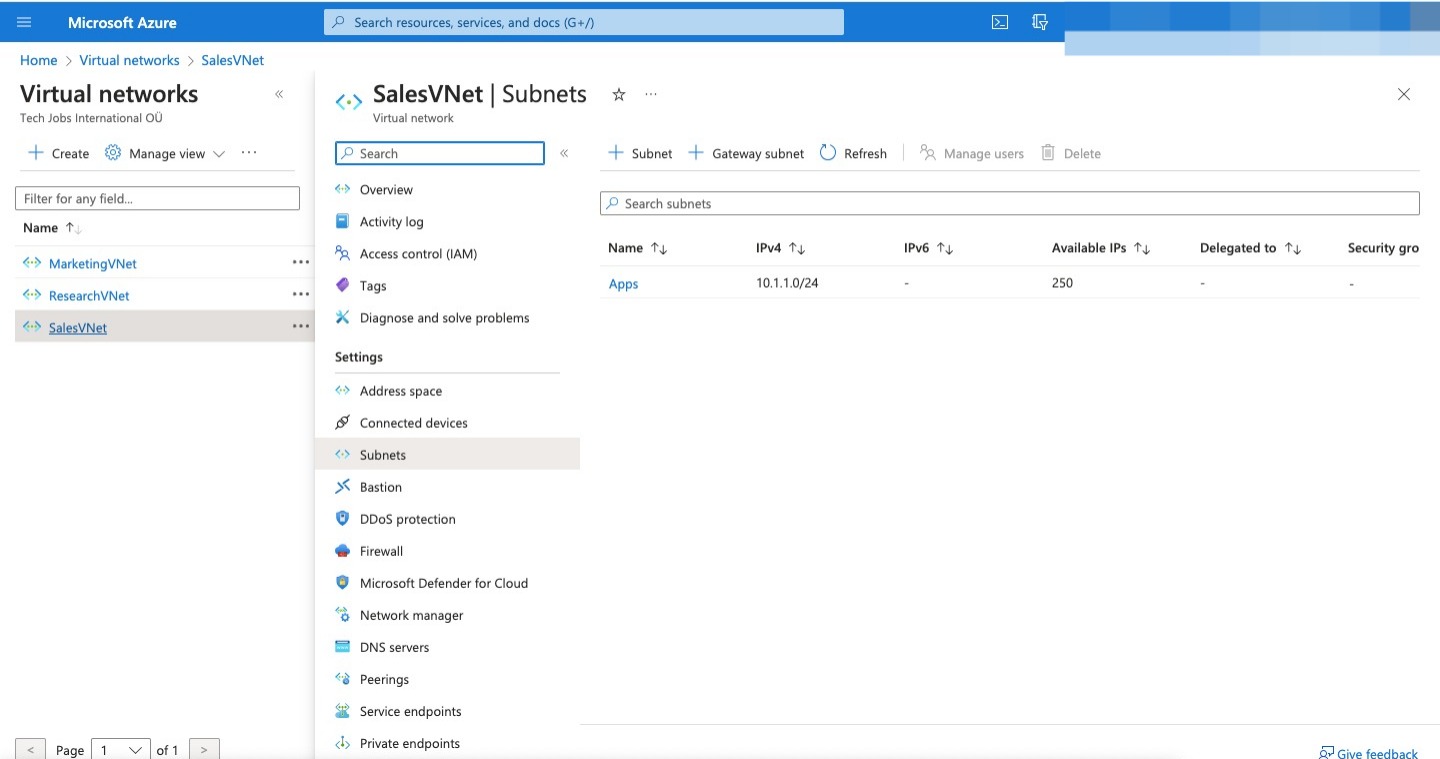Click Give feedback link

click(x=1368, y=753)
